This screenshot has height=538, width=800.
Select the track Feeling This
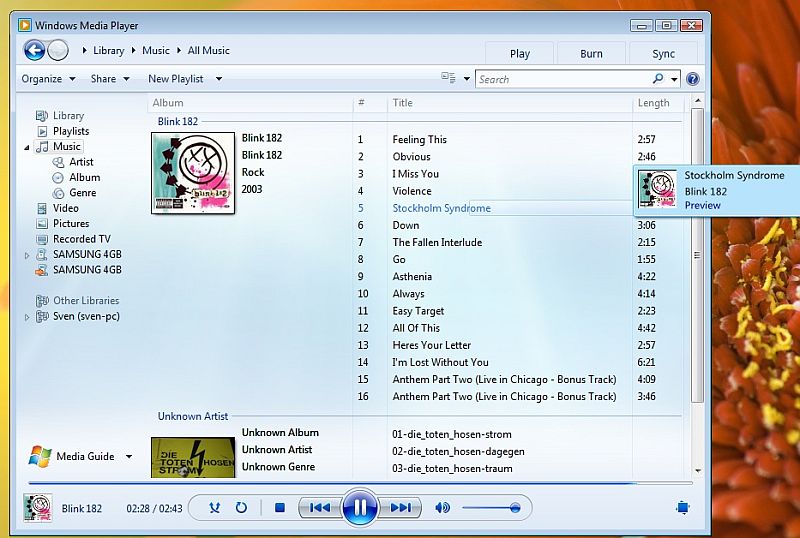click(x=419, y=139)
